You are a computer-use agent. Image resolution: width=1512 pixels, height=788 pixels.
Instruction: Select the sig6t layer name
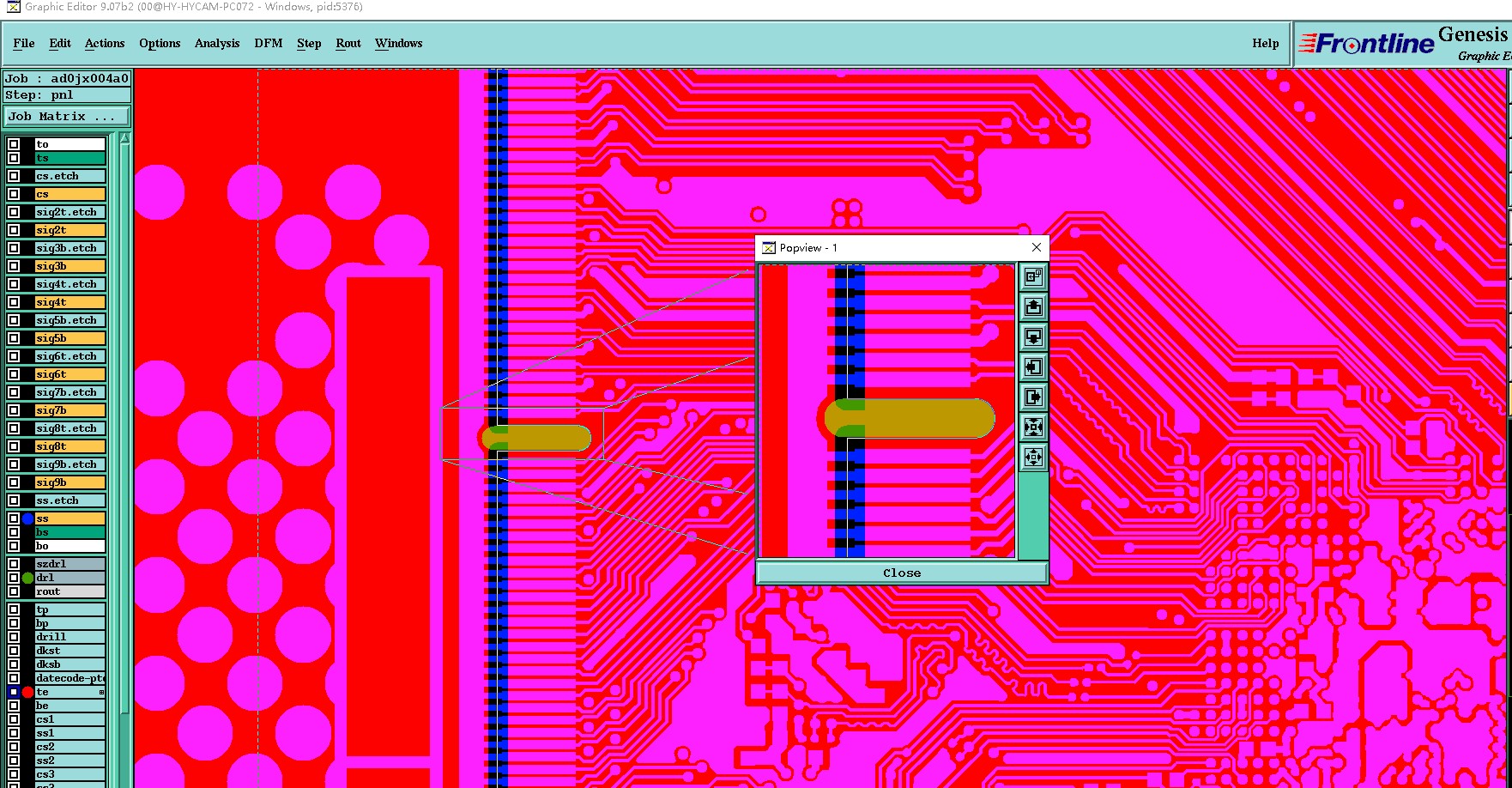point(70,374)
